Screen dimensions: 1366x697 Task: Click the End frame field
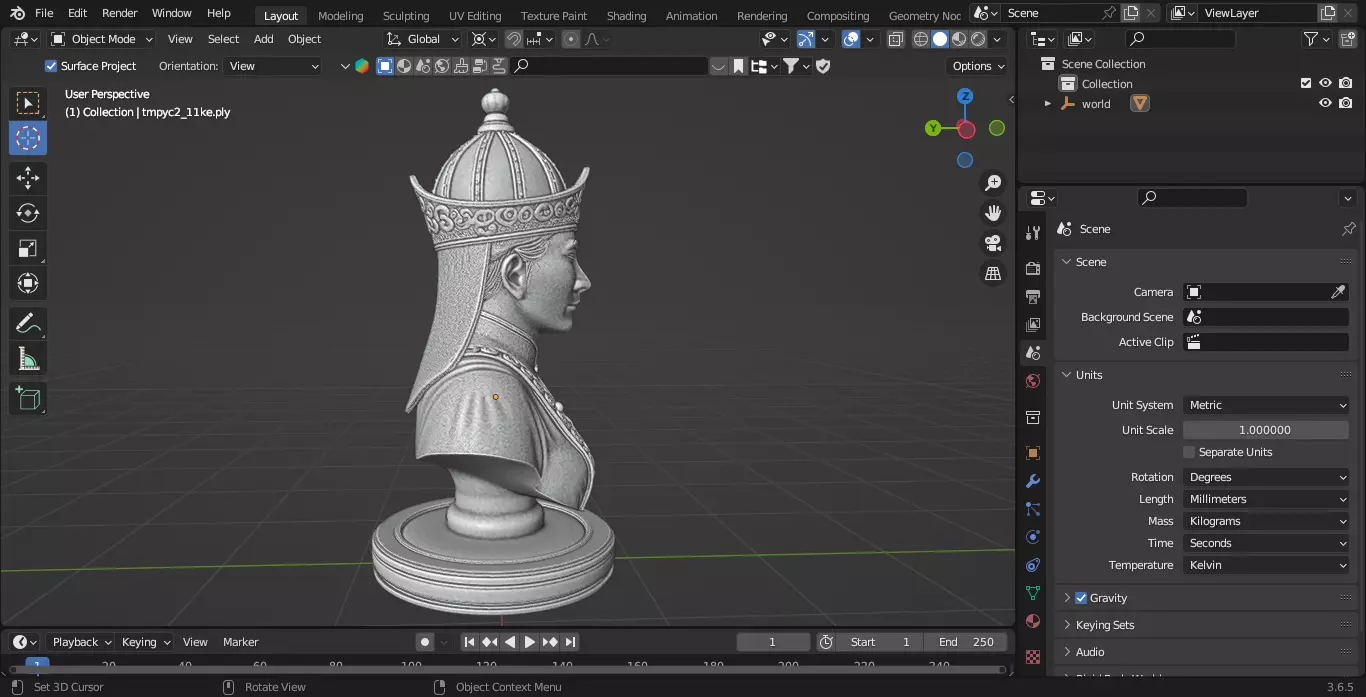(966, 642)
